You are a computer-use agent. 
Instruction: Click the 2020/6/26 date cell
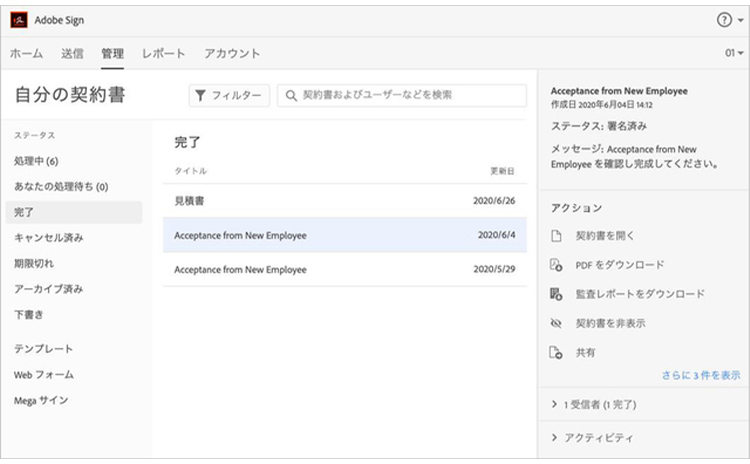click(x=494, y=201)
